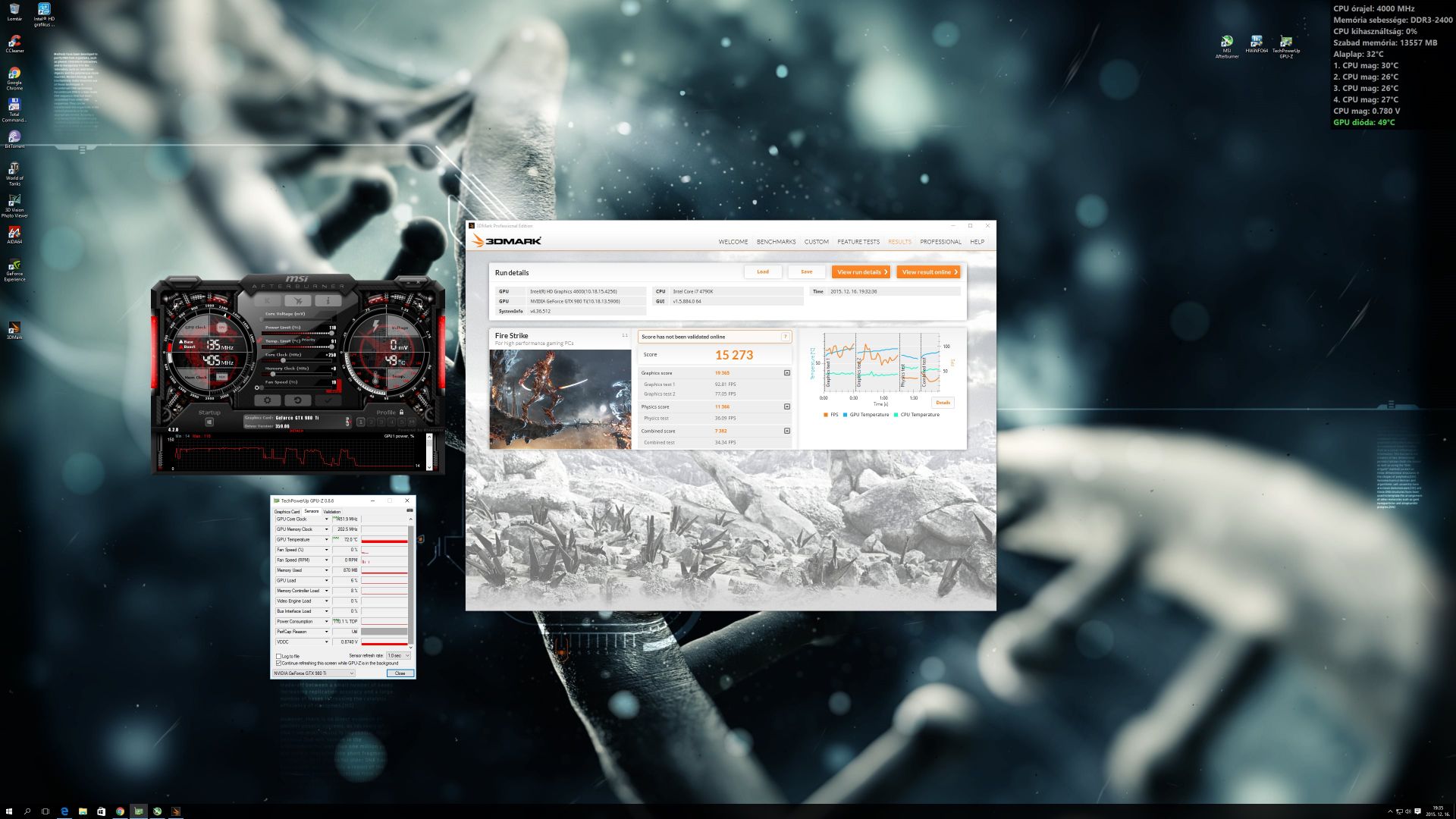Toggle the Afterburner Profile lock icon

click(x=401, y=412)
